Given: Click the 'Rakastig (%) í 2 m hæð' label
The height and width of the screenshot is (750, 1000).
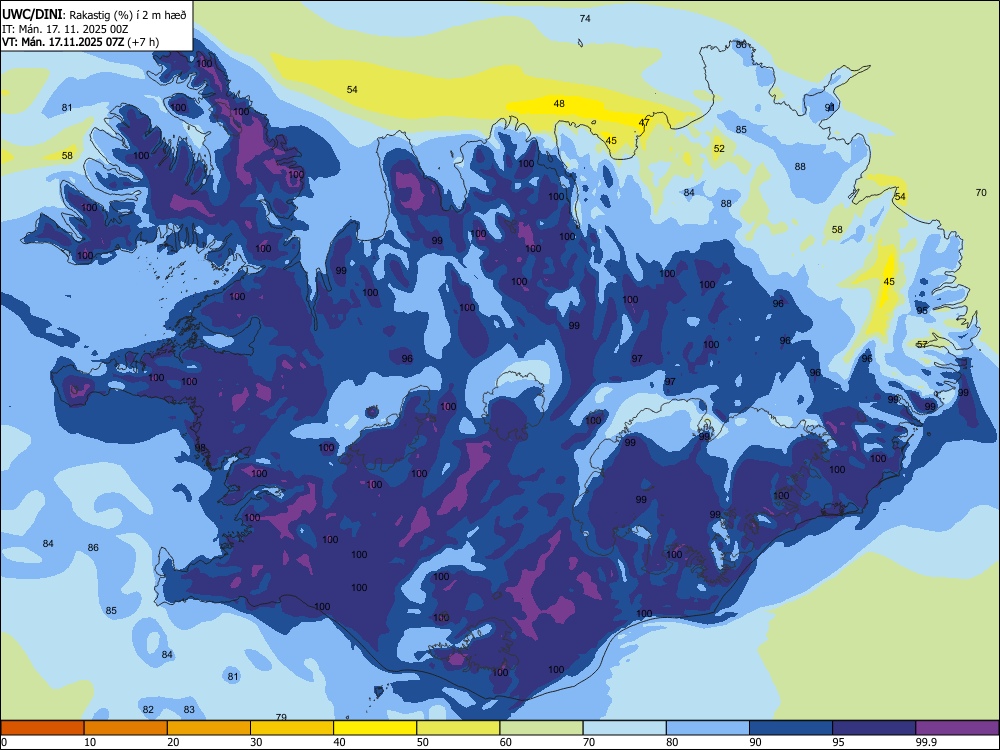Looking at the screenshot, I should pyautogui.click(x=128, y=15).
